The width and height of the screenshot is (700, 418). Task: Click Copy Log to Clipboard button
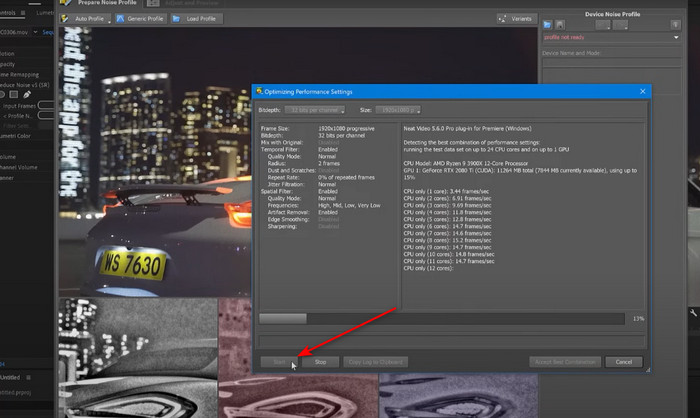point(375,362)
